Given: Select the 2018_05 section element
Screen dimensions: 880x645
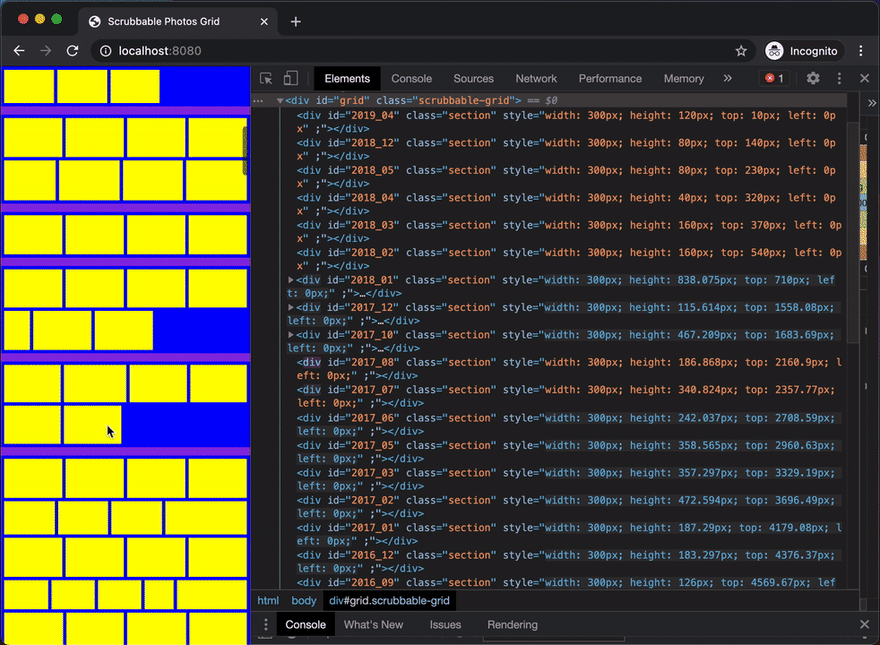Looking at the screenshot, I should (x=566, y=177).
